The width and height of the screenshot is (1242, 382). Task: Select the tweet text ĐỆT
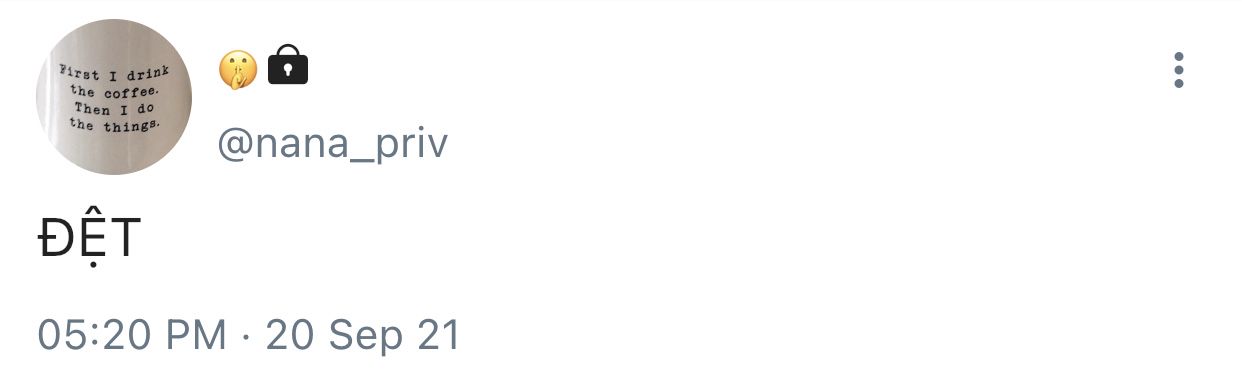pyautogui.click(x=89, y=241)
